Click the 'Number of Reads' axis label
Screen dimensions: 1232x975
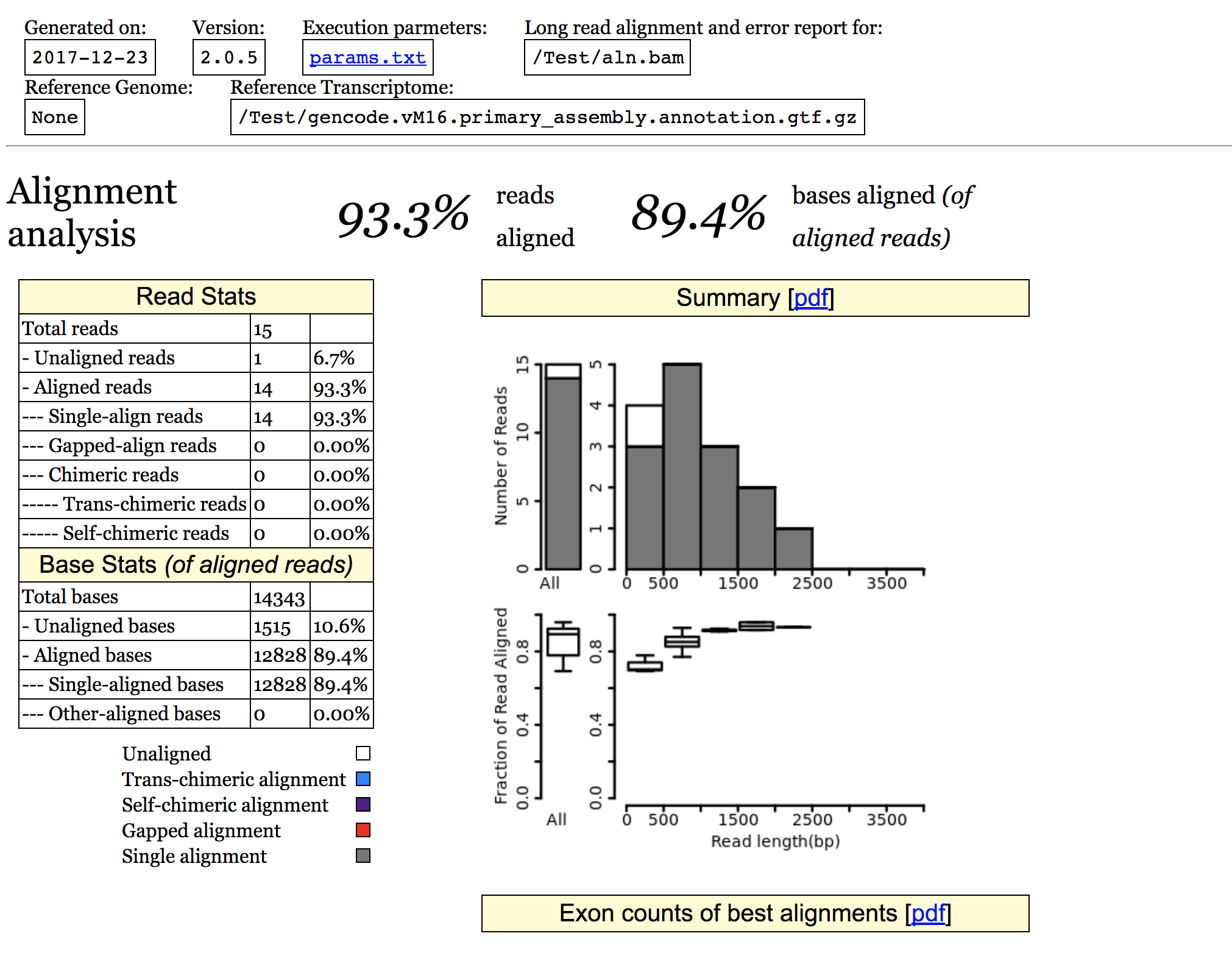point(501,456)
